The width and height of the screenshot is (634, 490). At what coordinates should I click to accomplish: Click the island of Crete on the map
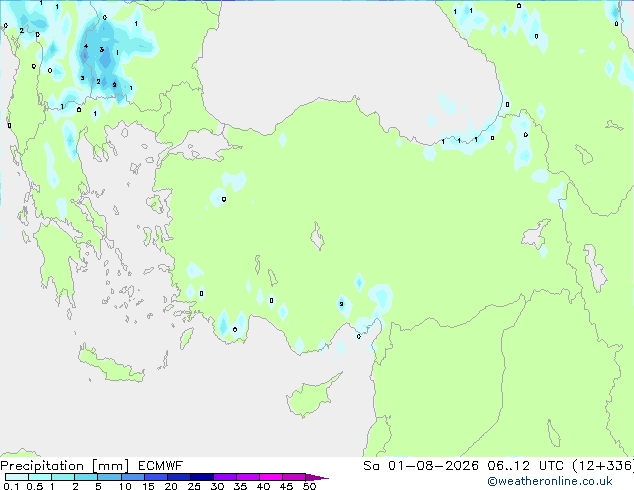111,365
